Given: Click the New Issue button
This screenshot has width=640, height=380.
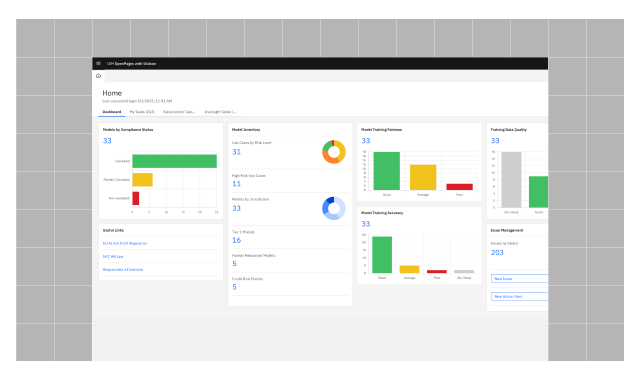Looking at the screenshot, I should [520, 279].
